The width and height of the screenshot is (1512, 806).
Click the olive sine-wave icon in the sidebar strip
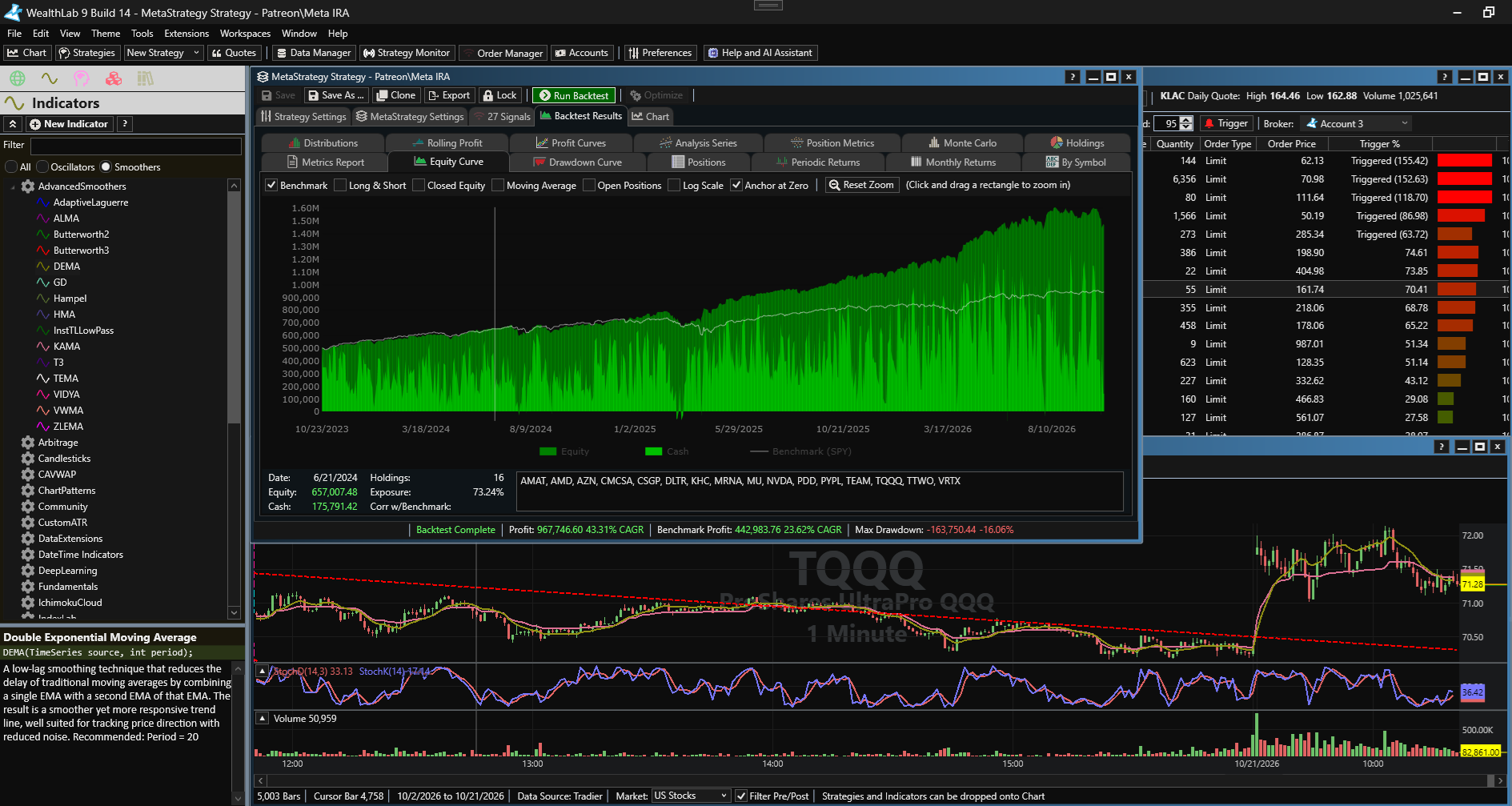pos(50,78)
